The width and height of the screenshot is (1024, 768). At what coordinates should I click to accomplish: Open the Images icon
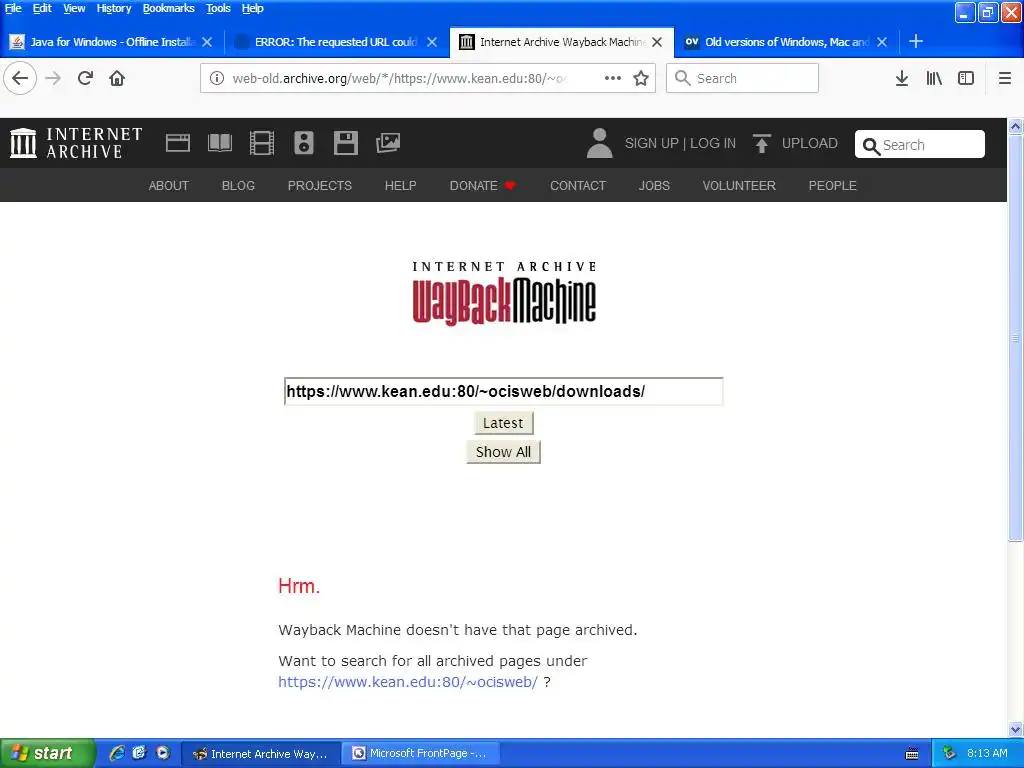click(388, 143)
